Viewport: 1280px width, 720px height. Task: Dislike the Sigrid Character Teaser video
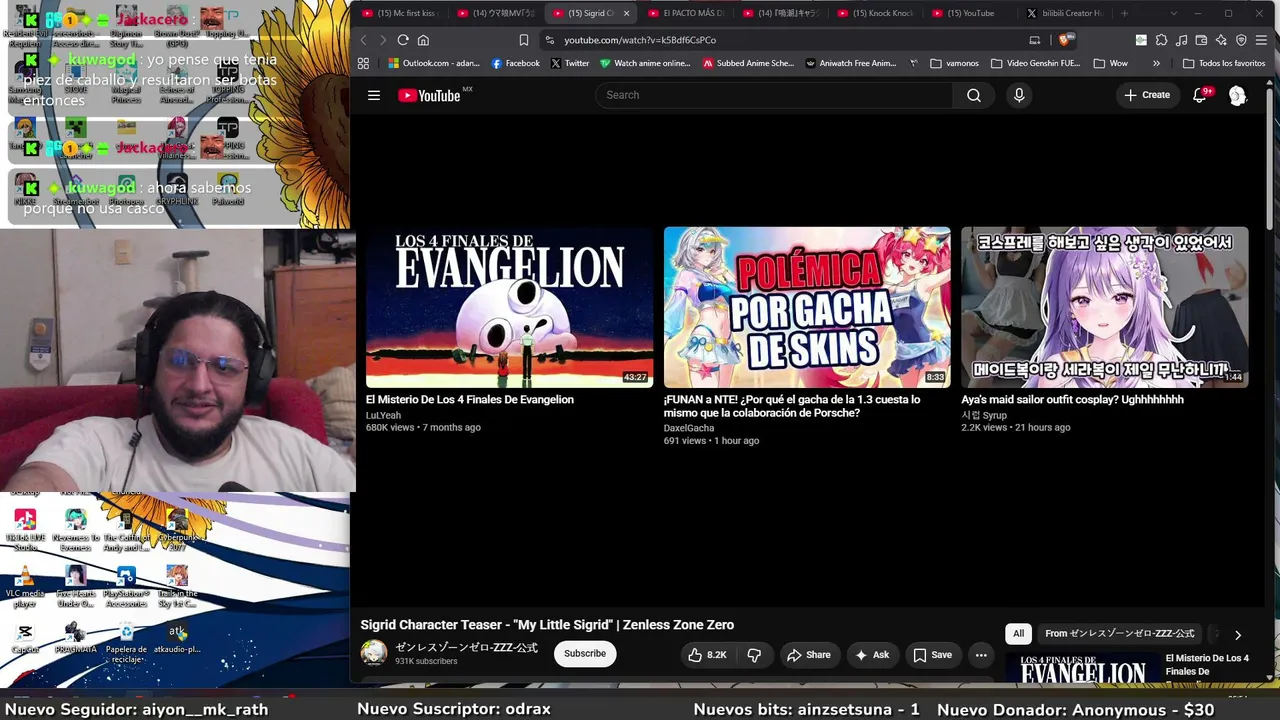click(x=754, y=655)
